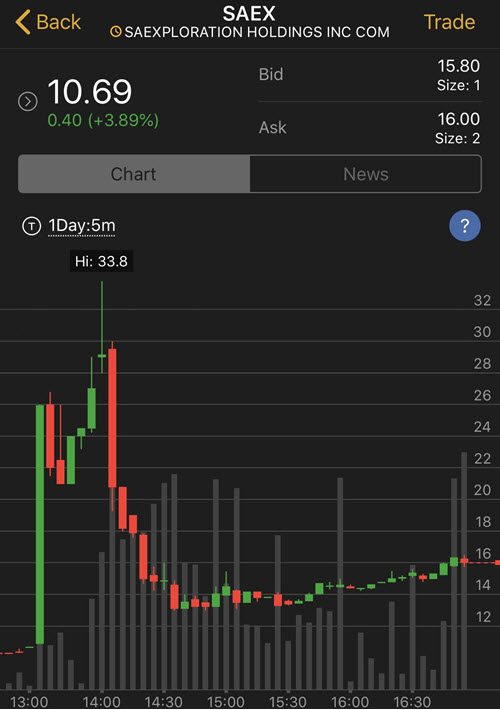Tap the tallest volume bar near 16:30
Viewport: 500px width, 710px height.
pos(464,571)
